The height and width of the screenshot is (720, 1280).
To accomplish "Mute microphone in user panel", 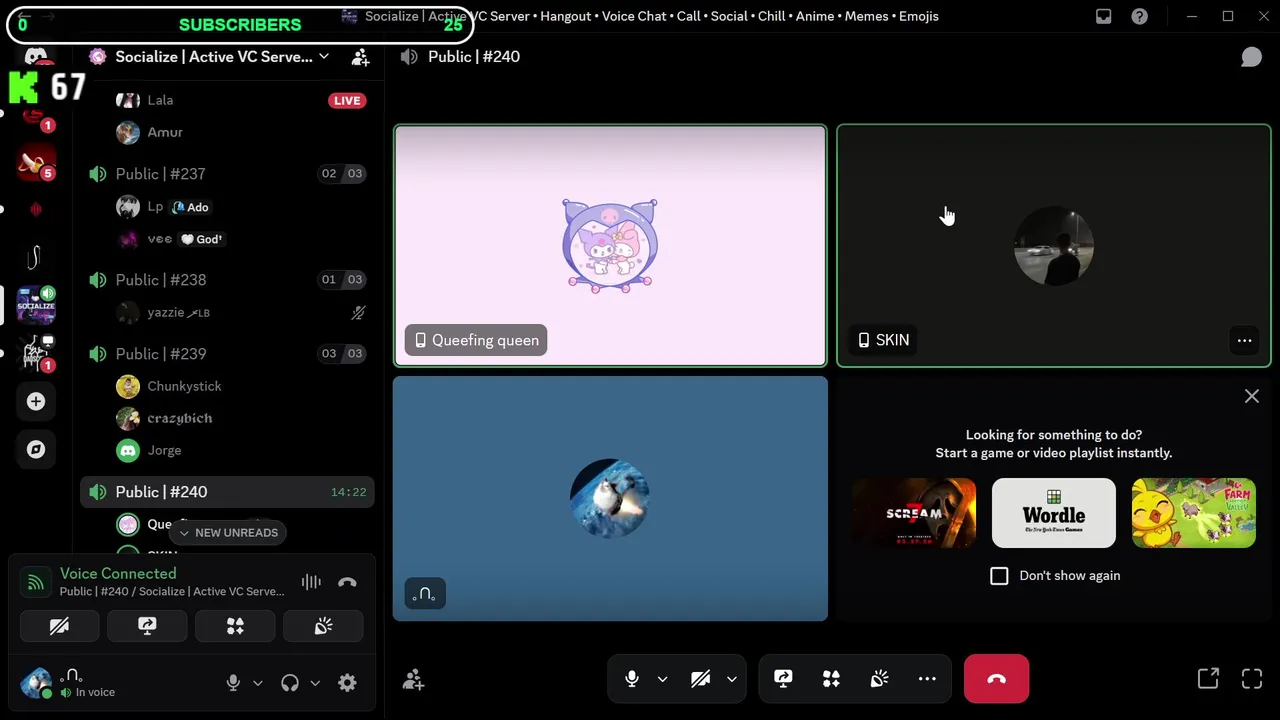I will coord(233,683).
